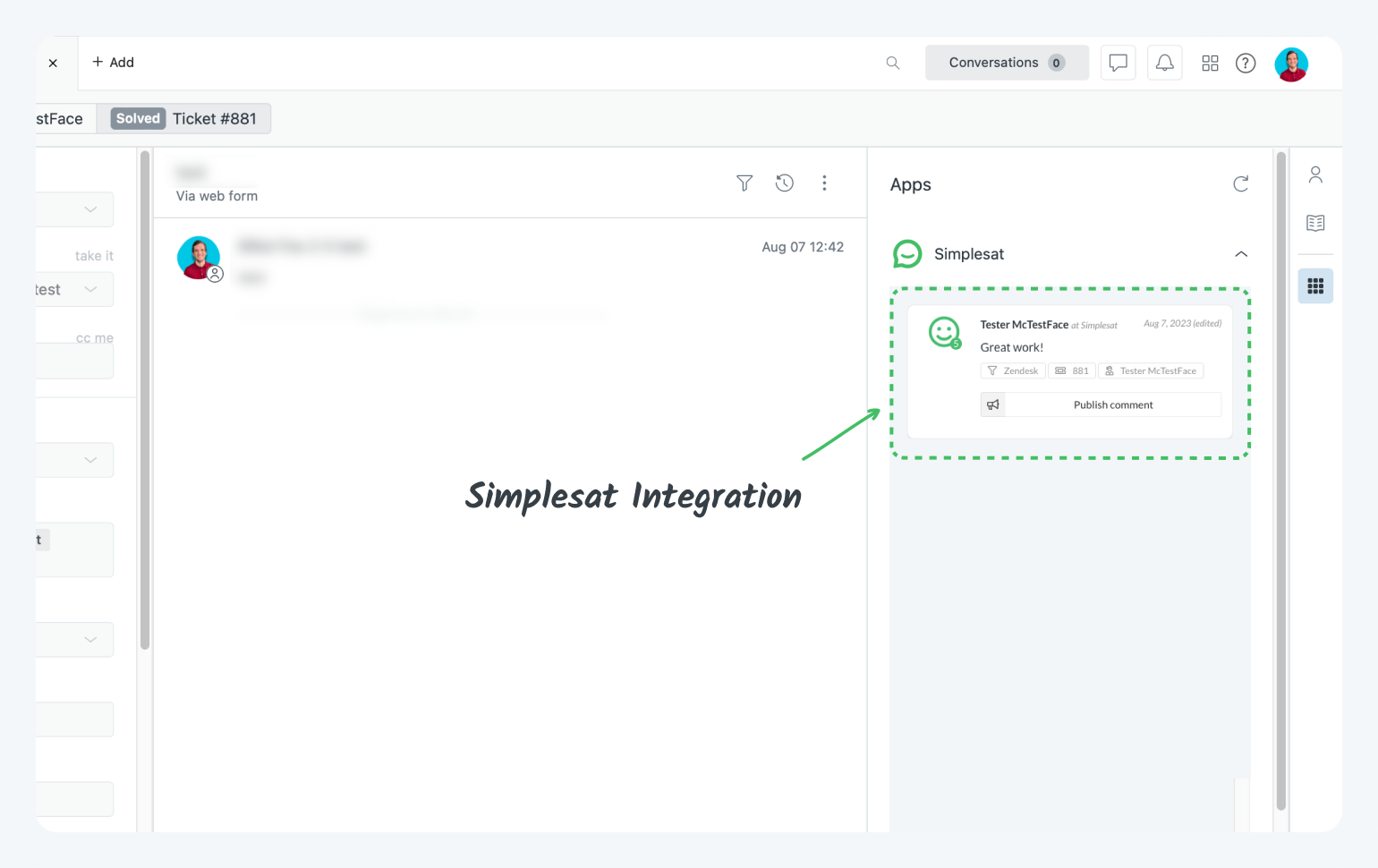Toggle the Apps sidebar grid button
Image resolution: width=1378 pixels, height=868 pixels.
1315,286
